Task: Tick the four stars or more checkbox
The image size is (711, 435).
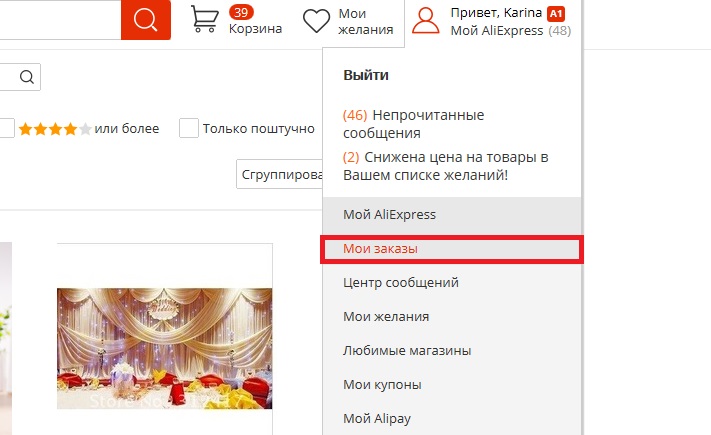Action: coord(6,128)
